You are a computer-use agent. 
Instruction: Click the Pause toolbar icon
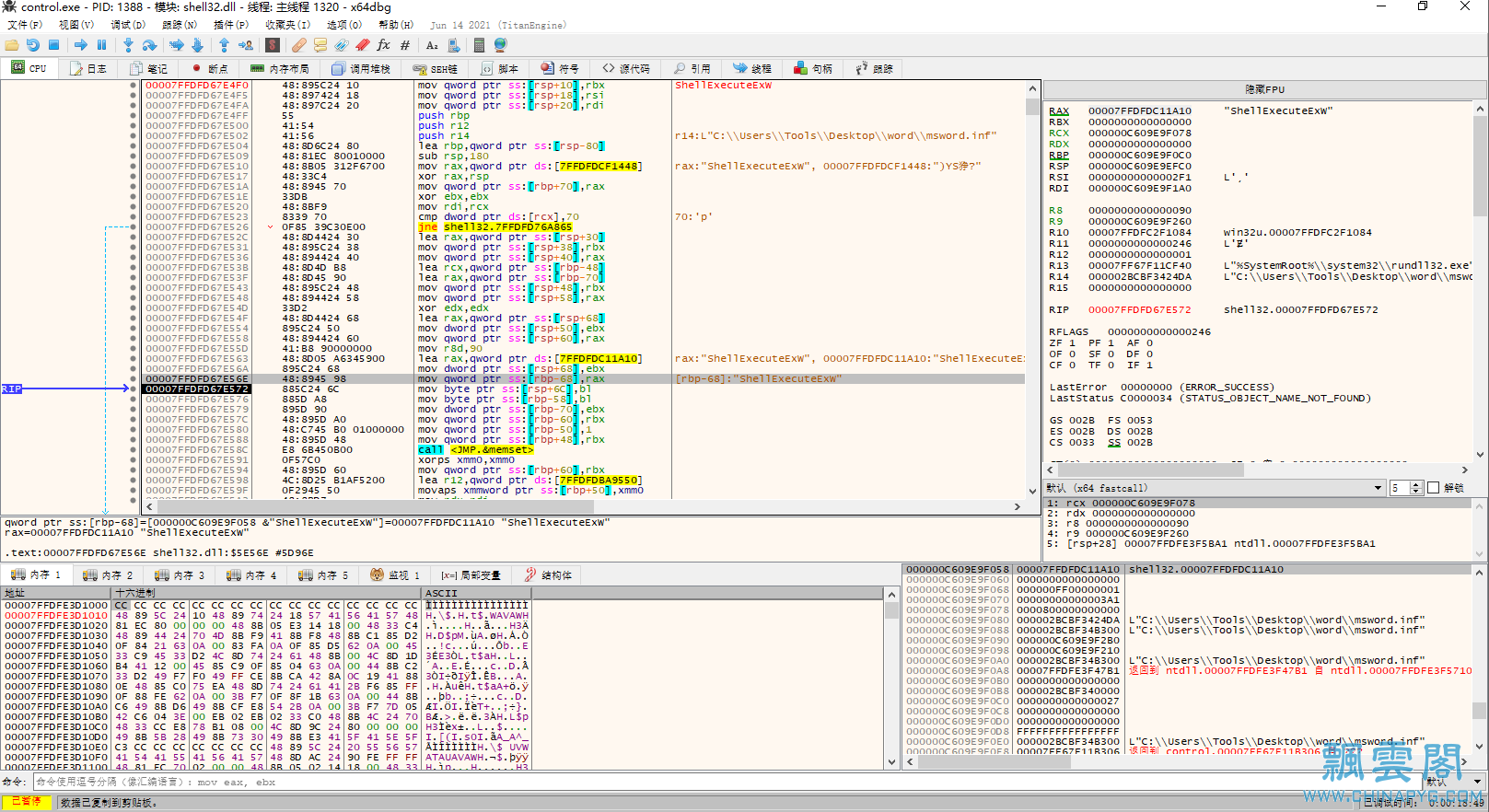pos(101,44)
